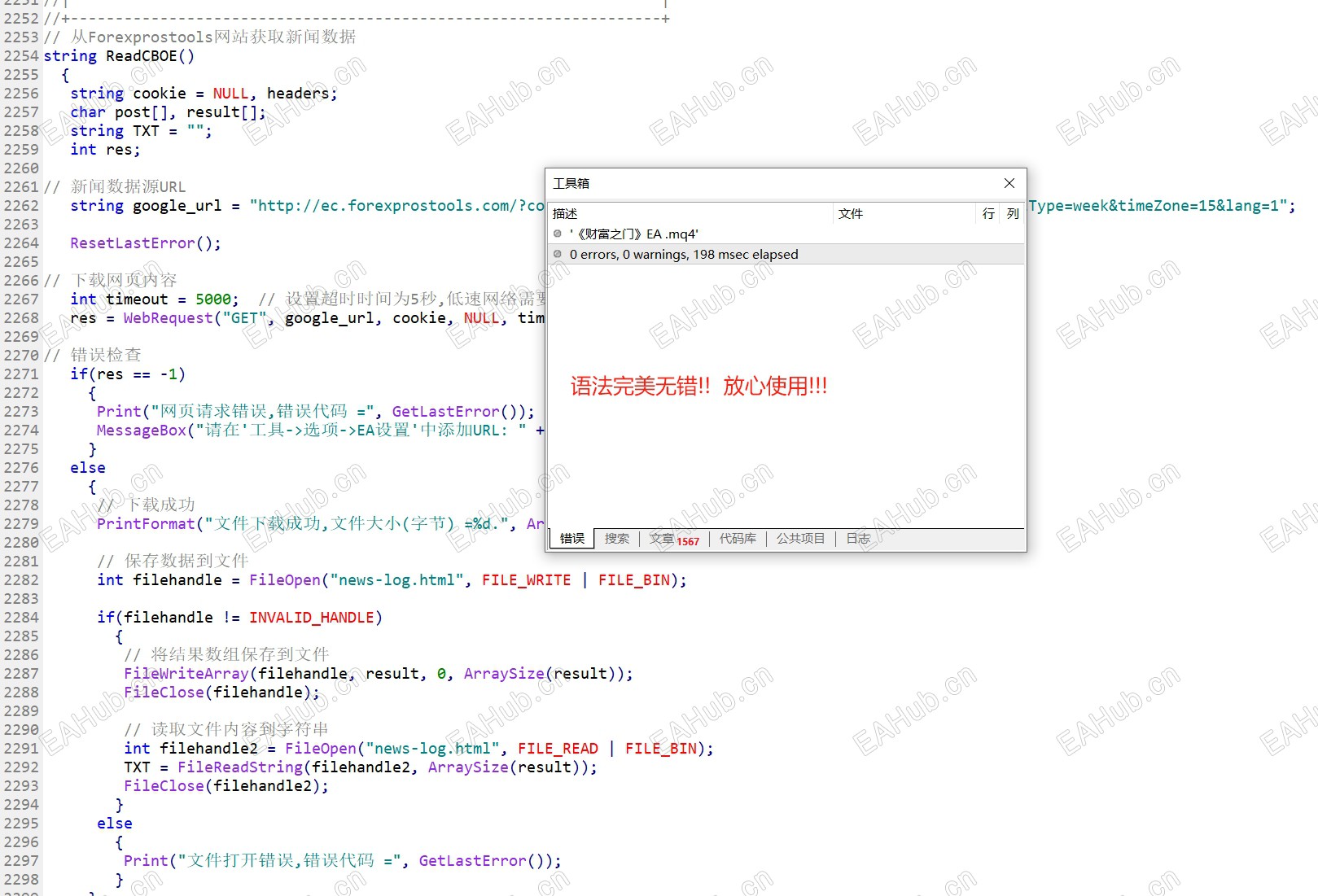The width and height of the screenshot is (1318, 896).
Task: Click the 'MessageBox(' line
Action: tap(321, 430)
